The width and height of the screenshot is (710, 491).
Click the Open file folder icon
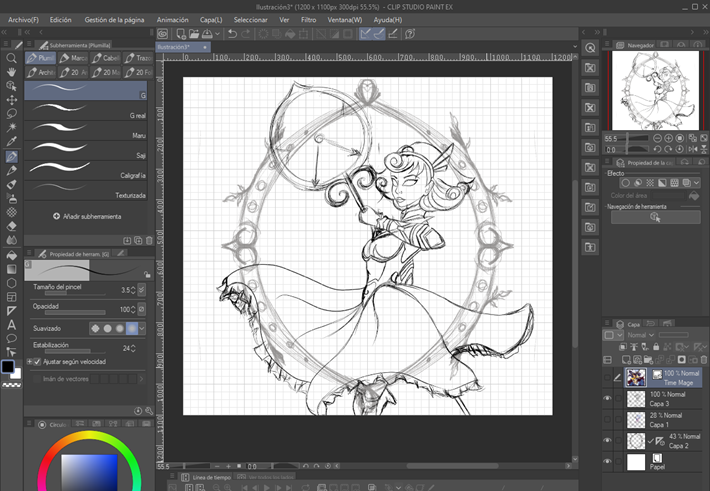pos(194,34)
